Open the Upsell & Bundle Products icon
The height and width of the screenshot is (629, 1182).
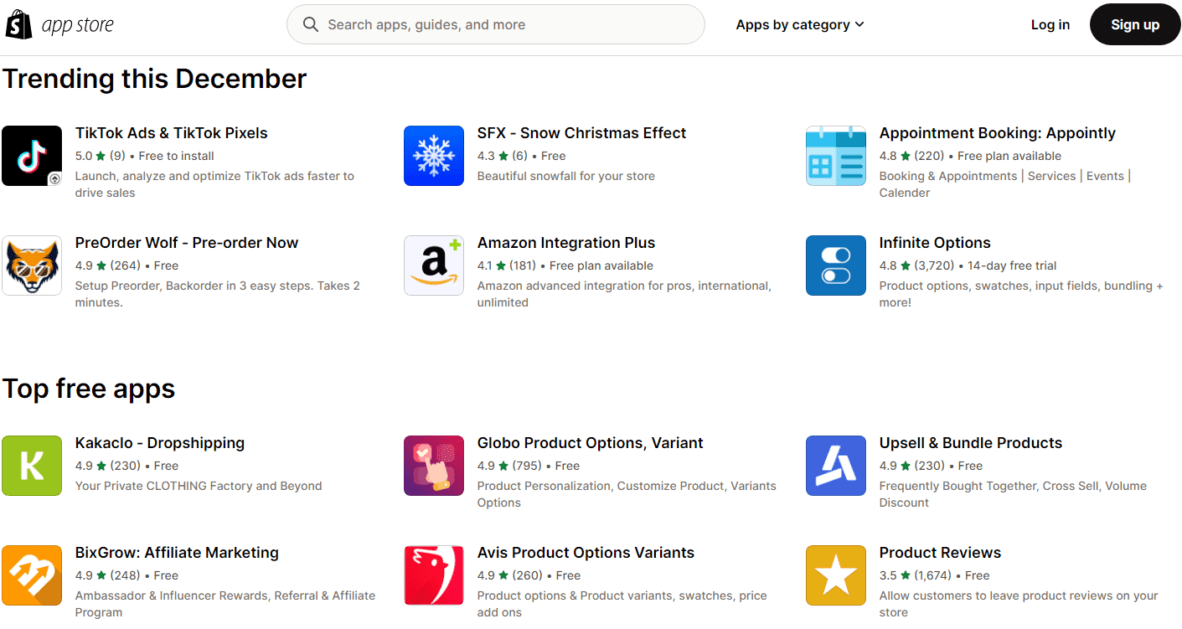click(x=836, y=466)
